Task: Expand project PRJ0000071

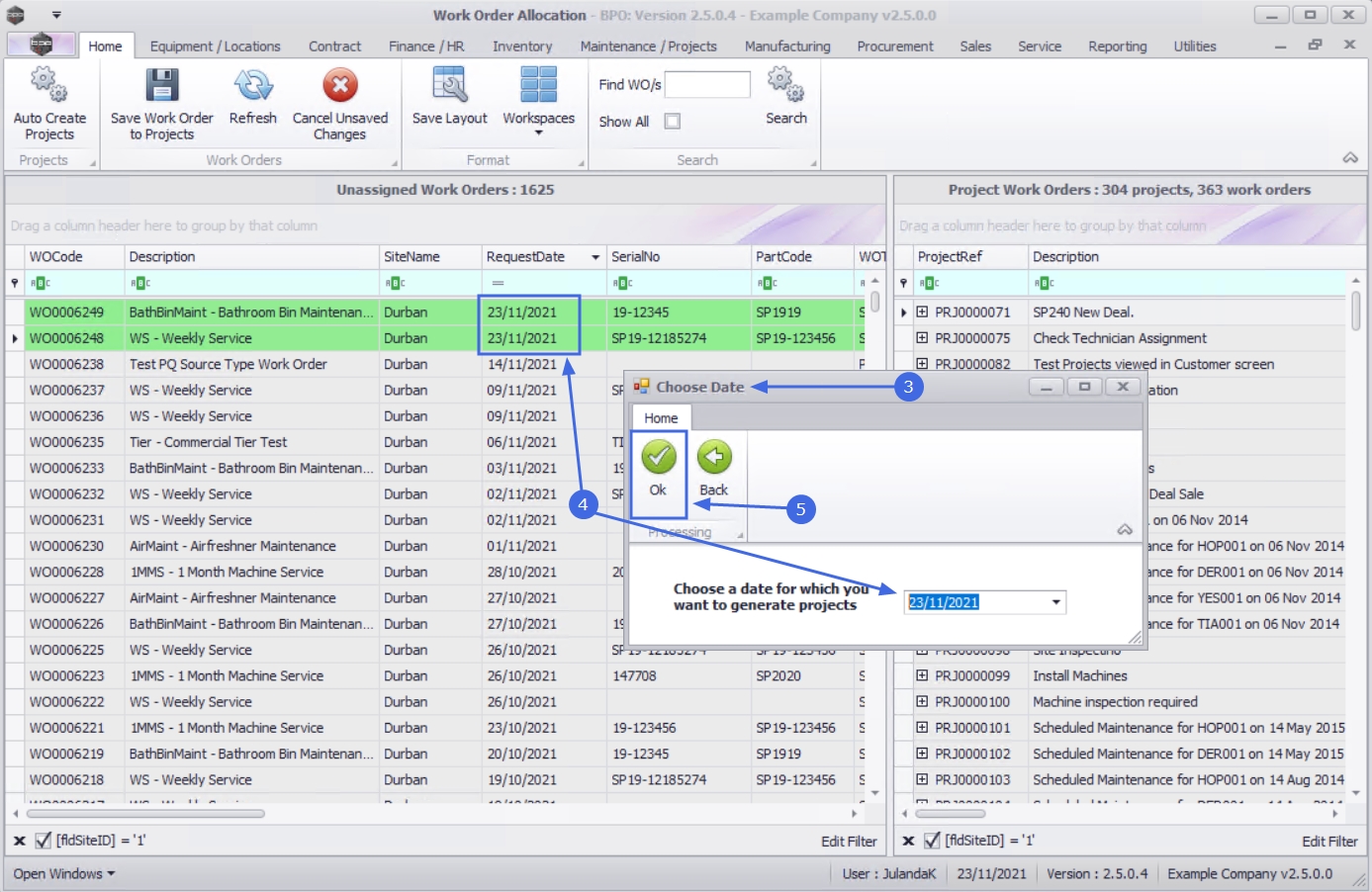Action: click(x=922, y=312)
